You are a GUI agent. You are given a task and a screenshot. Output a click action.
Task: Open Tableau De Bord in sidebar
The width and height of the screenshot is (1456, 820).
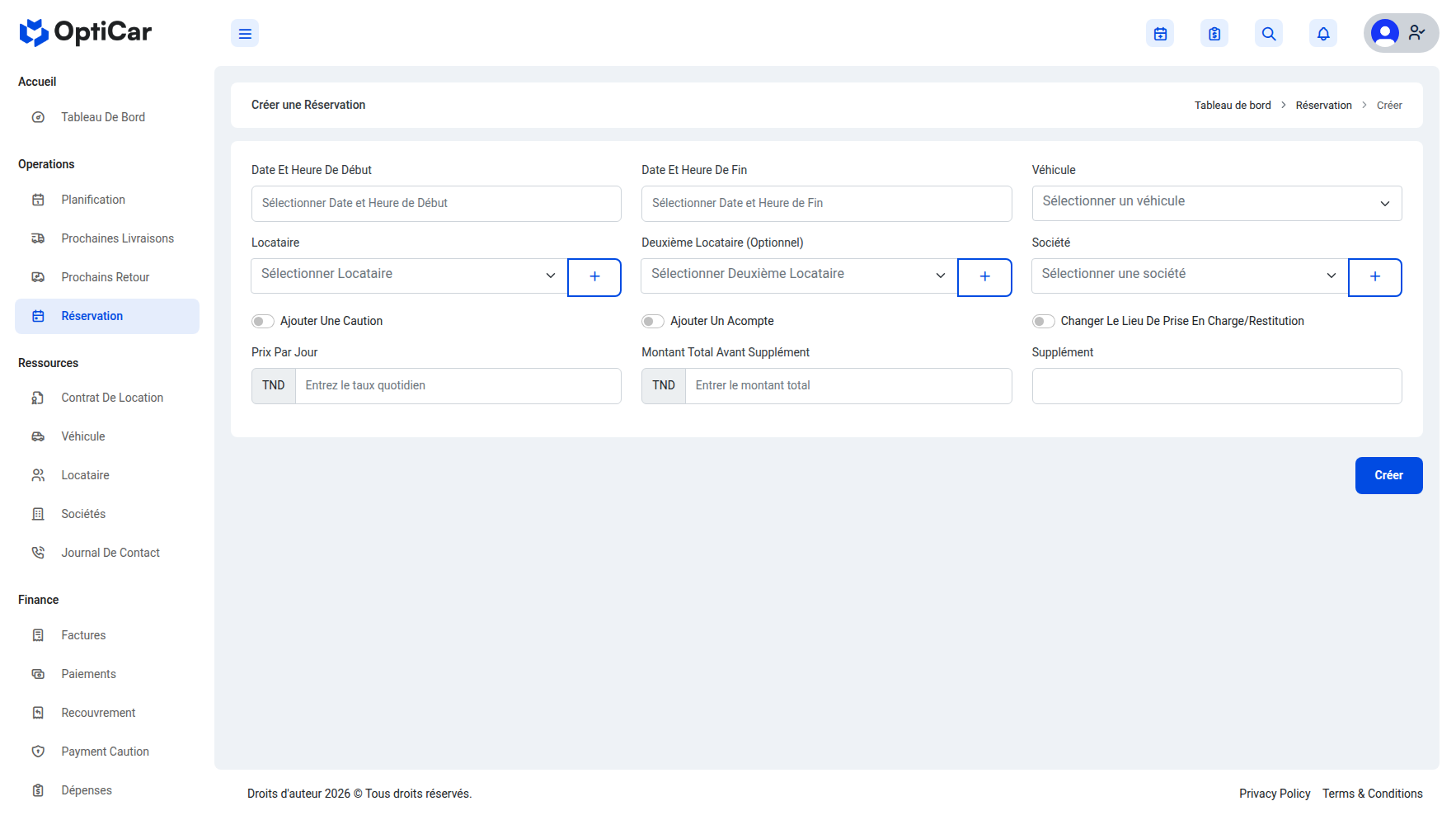(107, 117)
